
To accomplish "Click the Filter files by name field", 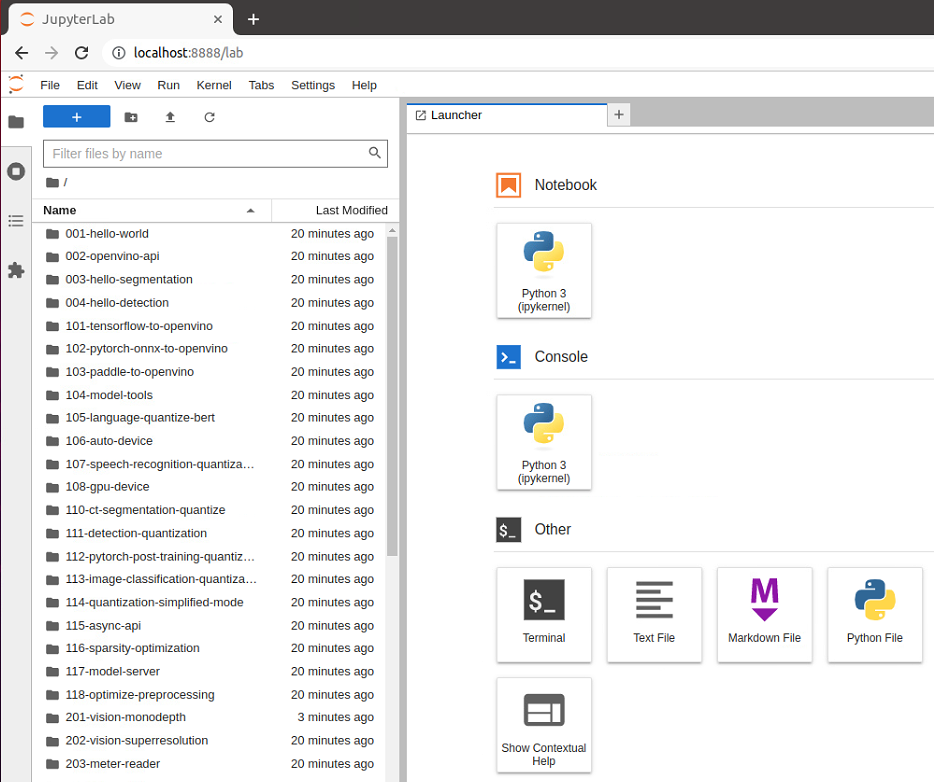I will click(205, 154).
